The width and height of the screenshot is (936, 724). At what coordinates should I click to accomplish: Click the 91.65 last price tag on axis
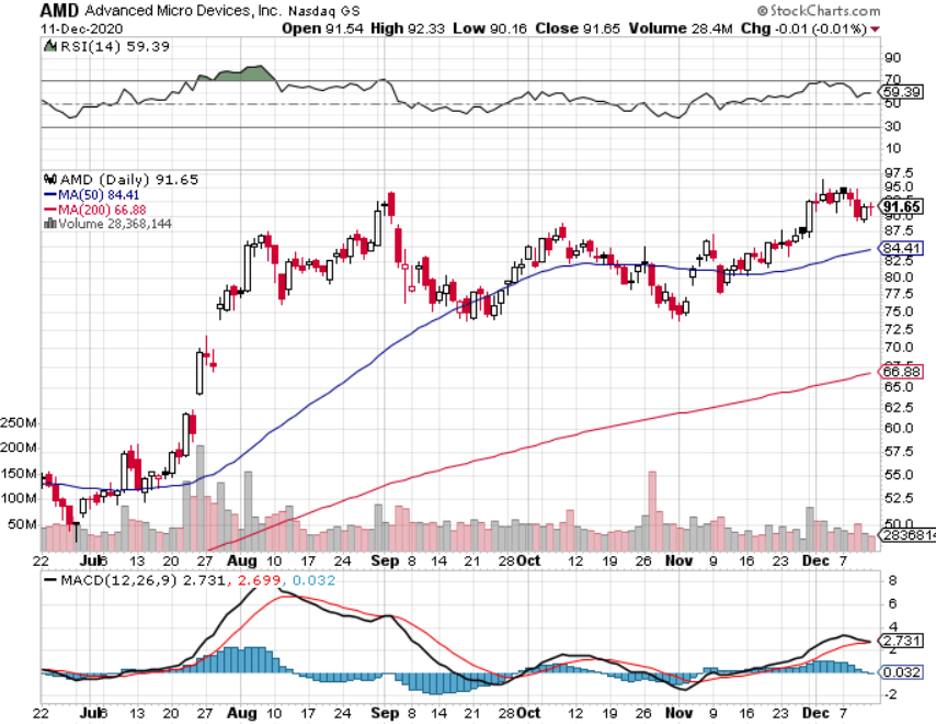point(901,207)
